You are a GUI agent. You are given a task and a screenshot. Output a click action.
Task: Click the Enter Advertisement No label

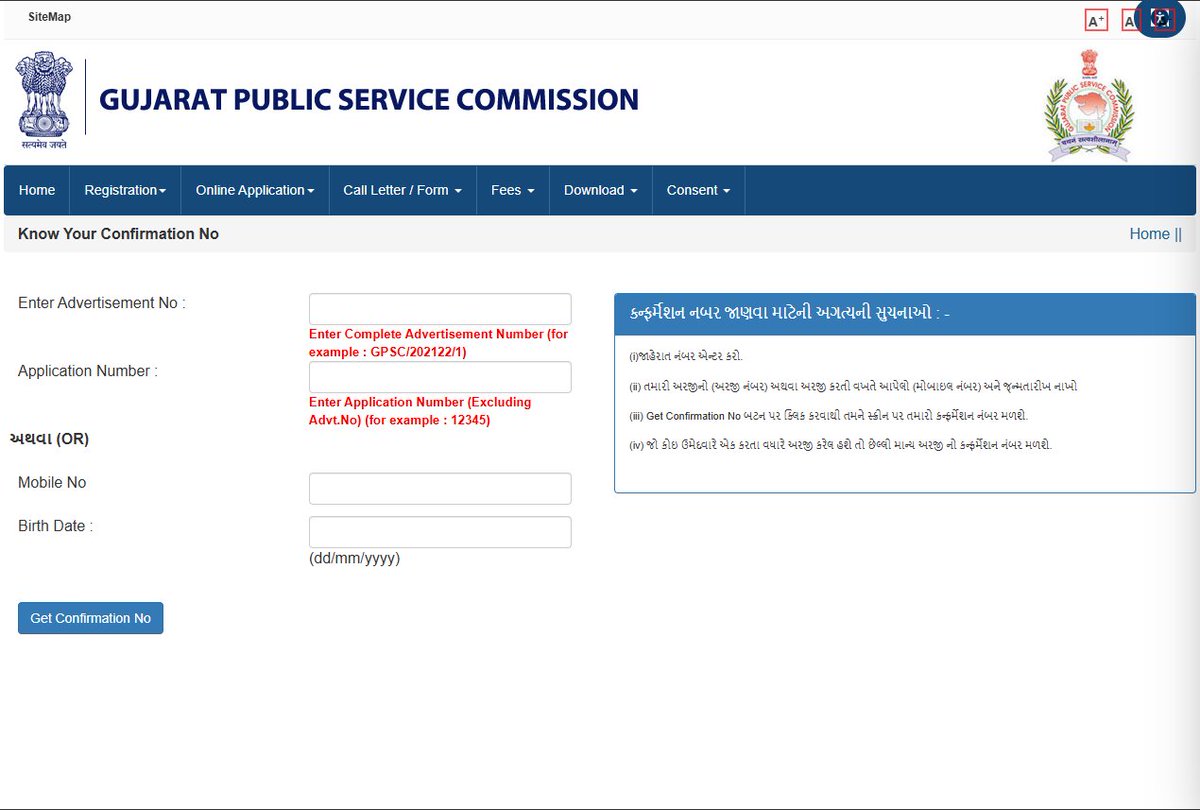[x=102, y=303]
